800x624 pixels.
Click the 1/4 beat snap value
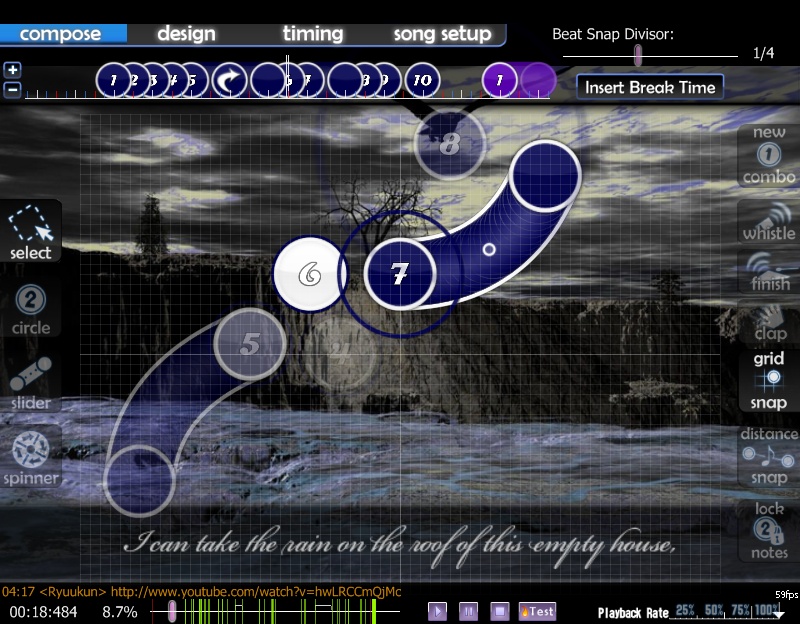click(763, 53)
